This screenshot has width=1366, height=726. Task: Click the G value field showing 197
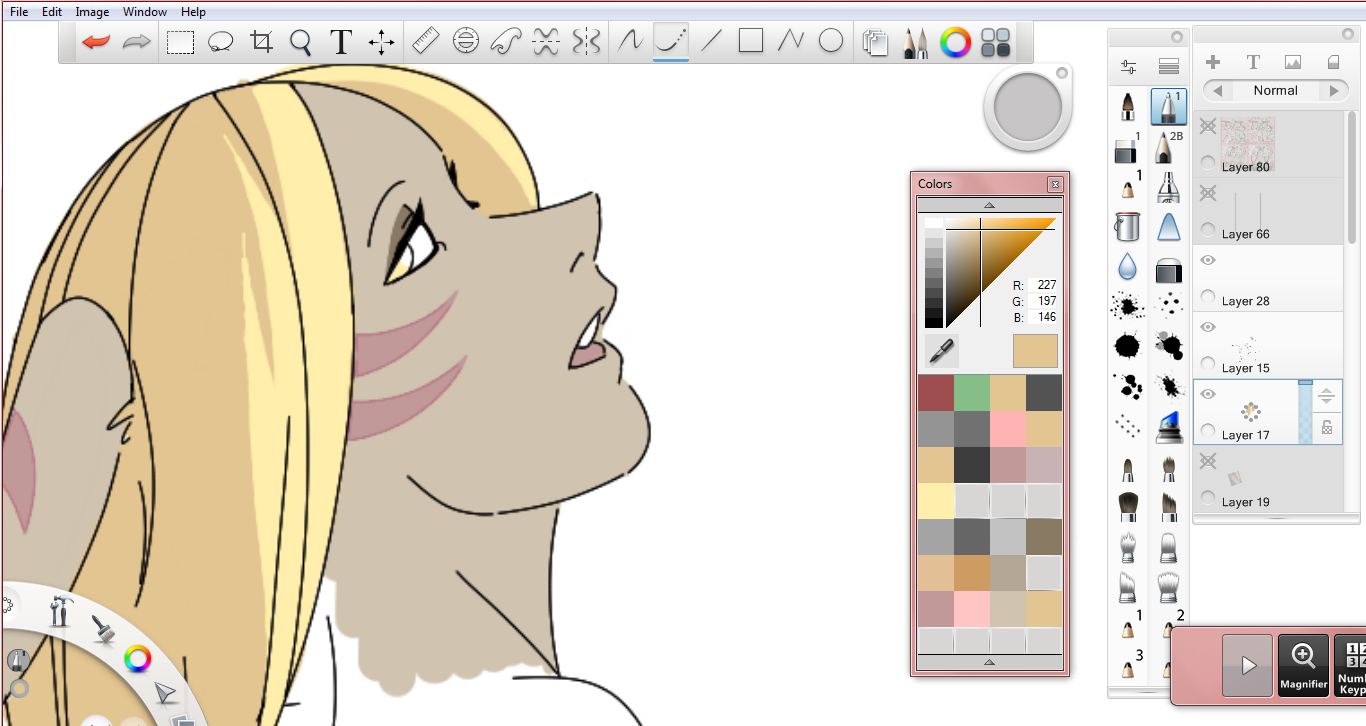click(1043, 301)
